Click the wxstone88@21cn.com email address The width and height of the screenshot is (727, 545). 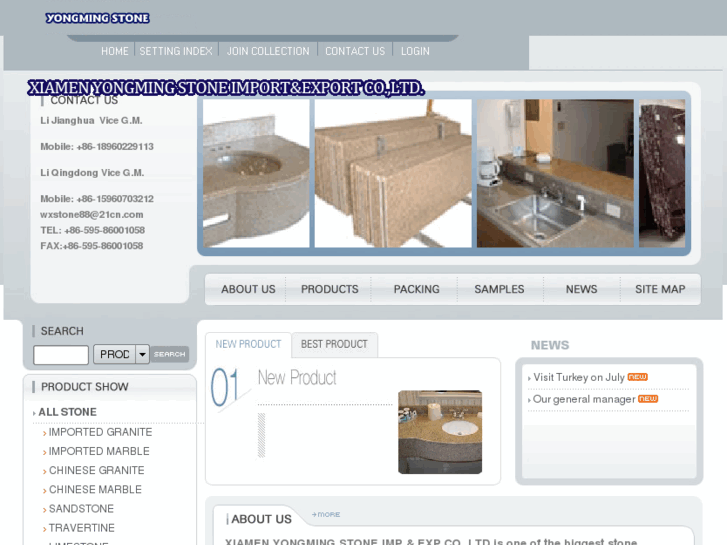click(91, 214)
